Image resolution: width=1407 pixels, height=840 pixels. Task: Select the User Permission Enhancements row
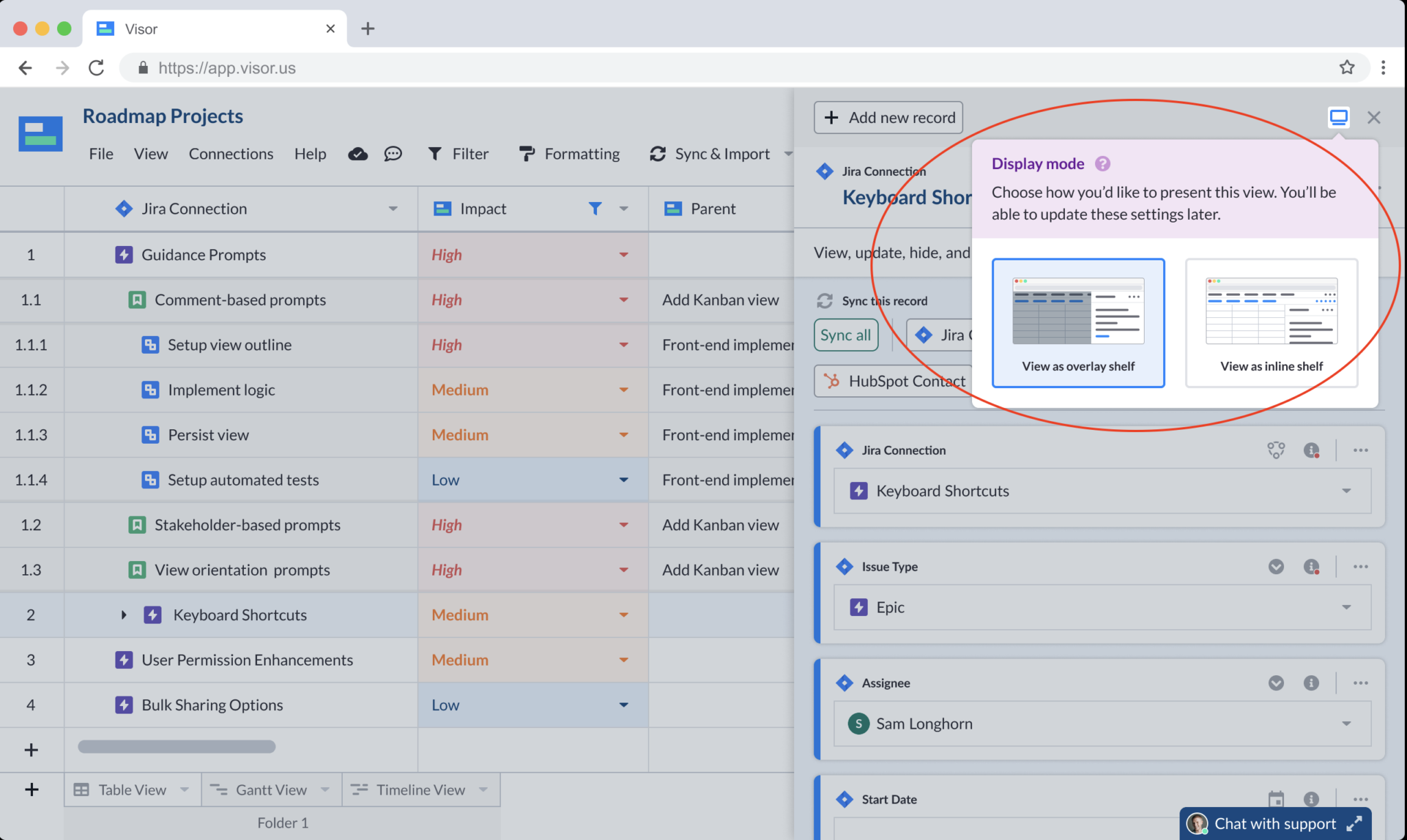click(247, 660)
